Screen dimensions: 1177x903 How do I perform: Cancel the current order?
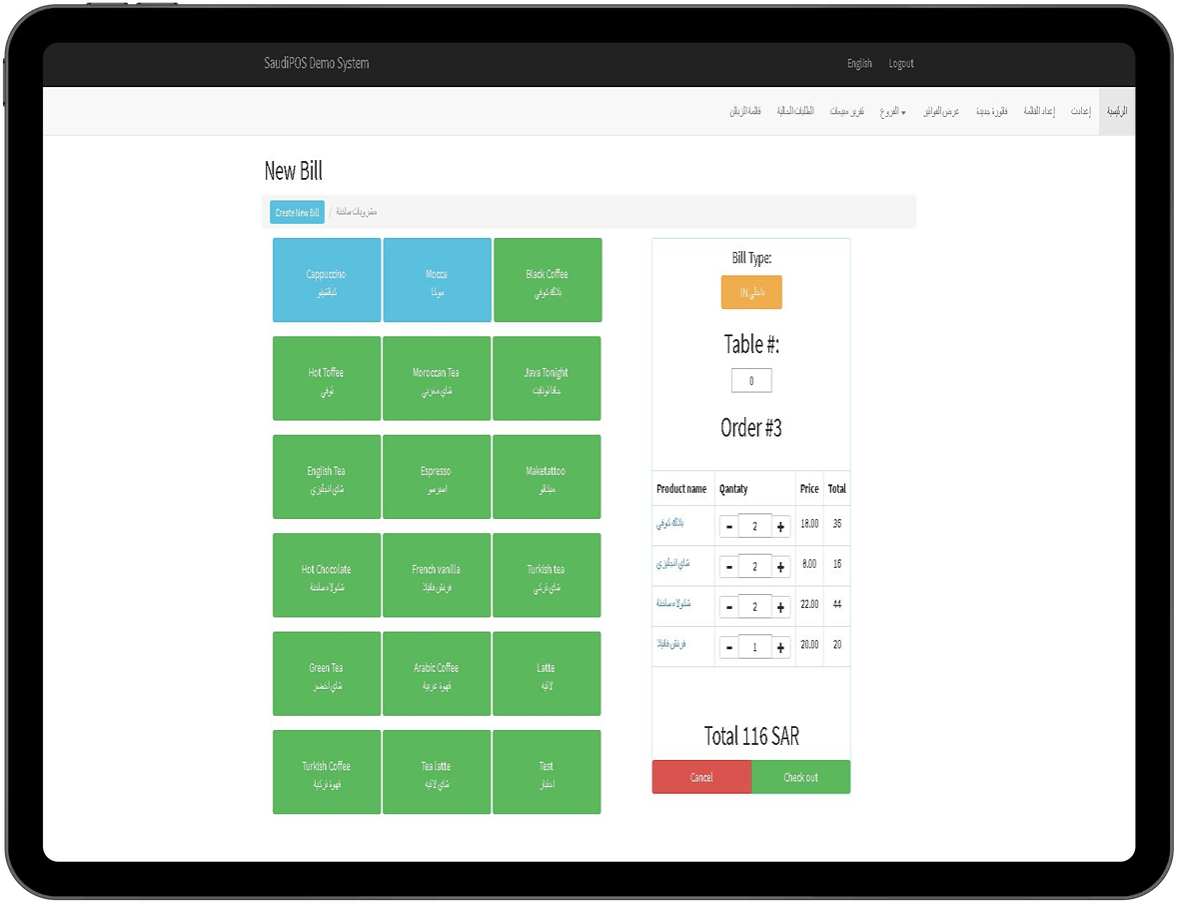pyautogui.click(x=701, y=777)
